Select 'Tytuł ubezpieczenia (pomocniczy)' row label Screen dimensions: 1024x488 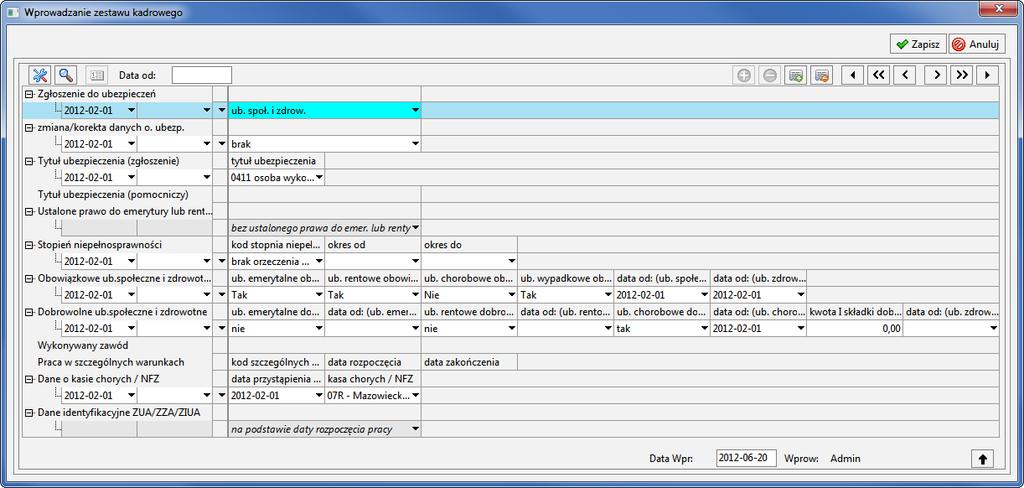113,194
